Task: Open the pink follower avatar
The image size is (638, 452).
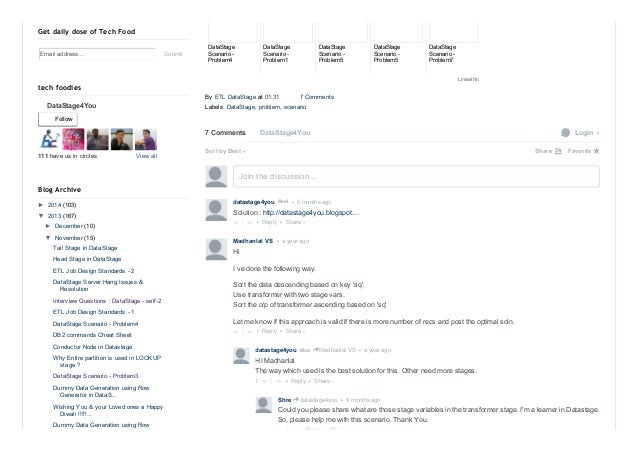Action: [73, 139]
